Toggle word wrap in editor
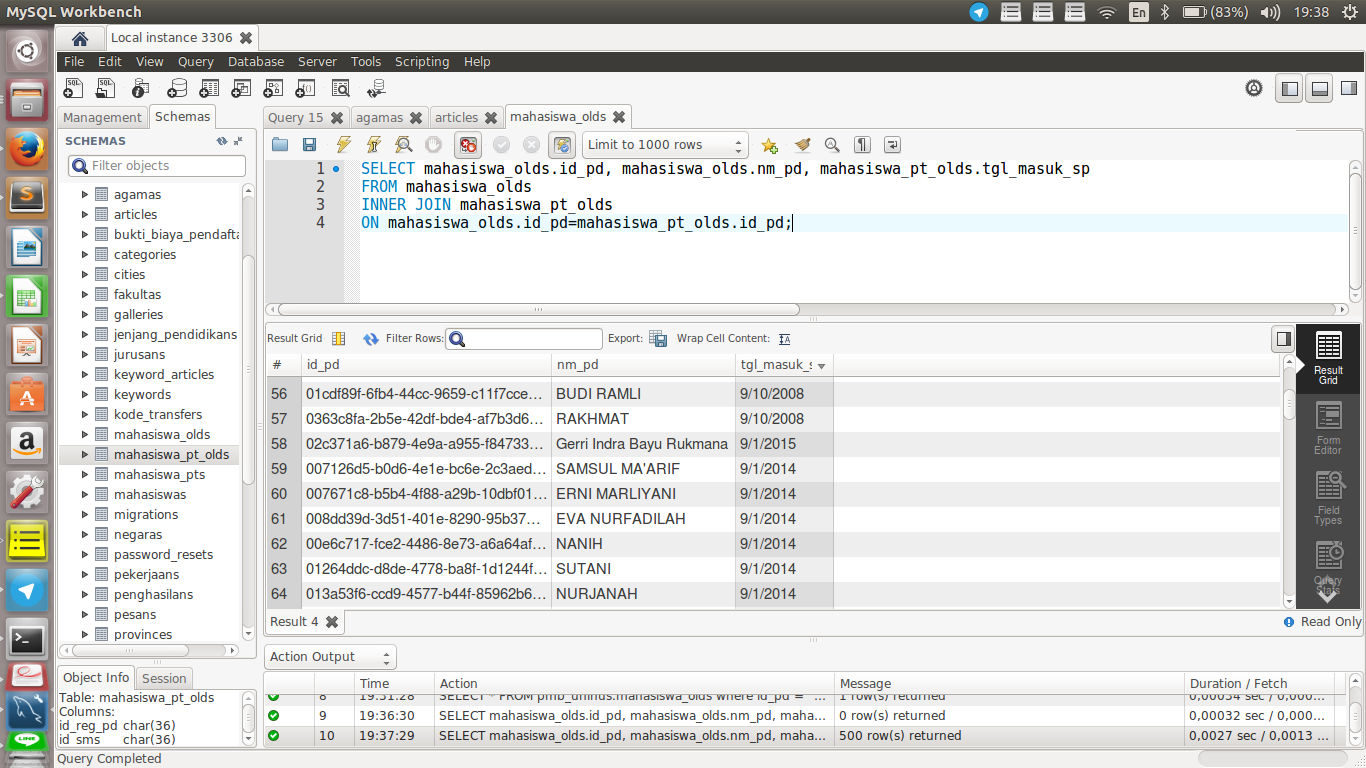This screenshot has height=768, width=1366. tap(892, 145)
